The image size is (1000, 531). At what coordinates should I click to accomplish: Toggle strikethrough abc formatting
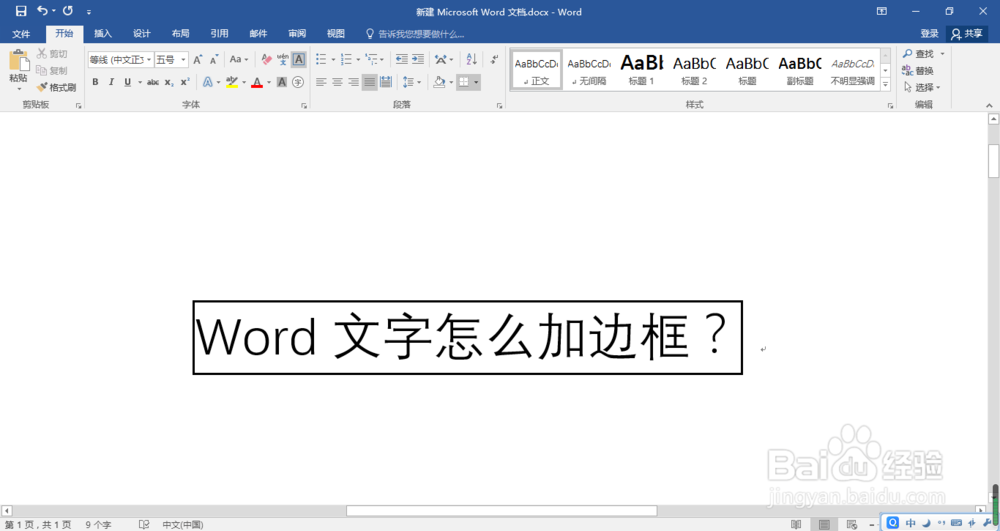[153, 82]
